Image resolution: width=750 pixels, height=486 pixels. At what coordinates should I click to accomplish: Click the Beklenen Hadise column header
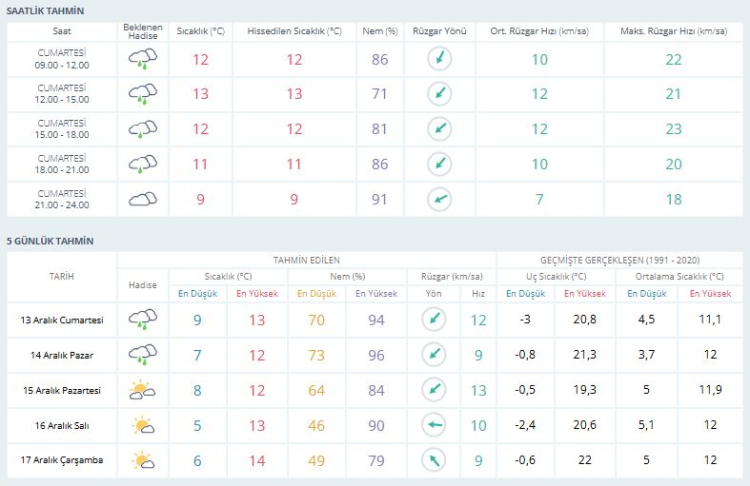point(143,31)
